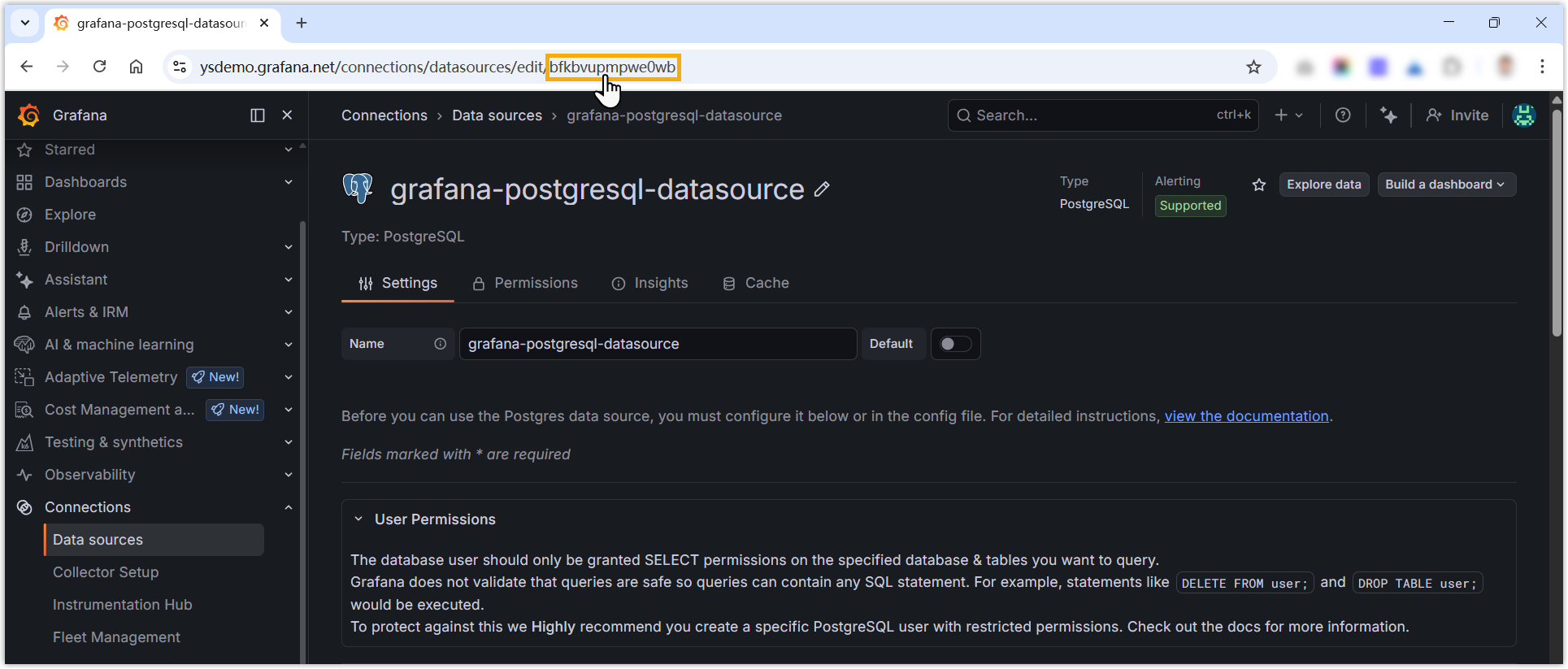This screenshot has width=1568, height=669.
Task: Go to Data sources breadcrumb
Action: coord(497,115)
